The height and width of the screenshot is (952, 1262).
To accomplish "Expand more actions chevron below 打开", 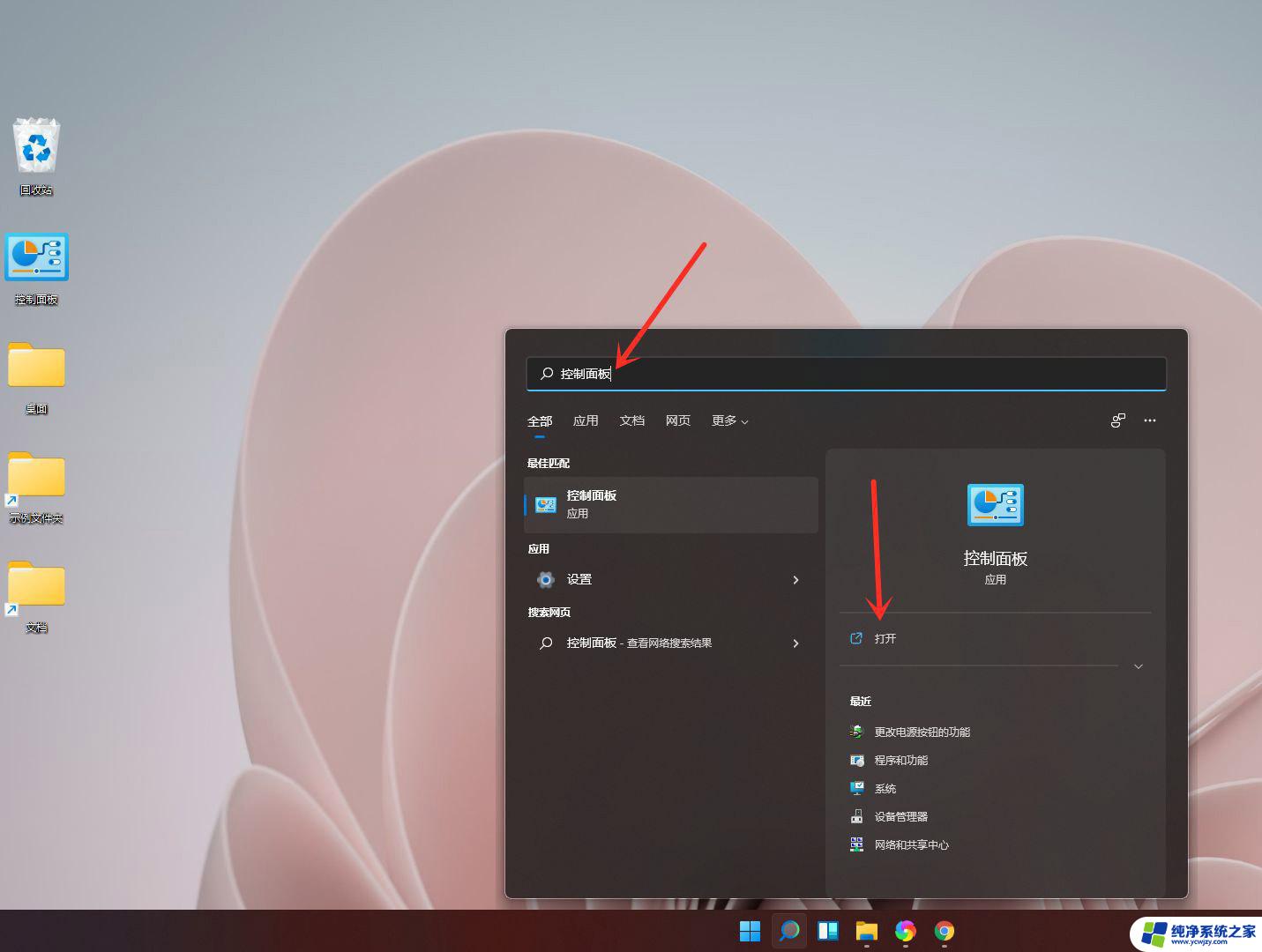I will pos(1139,666).
